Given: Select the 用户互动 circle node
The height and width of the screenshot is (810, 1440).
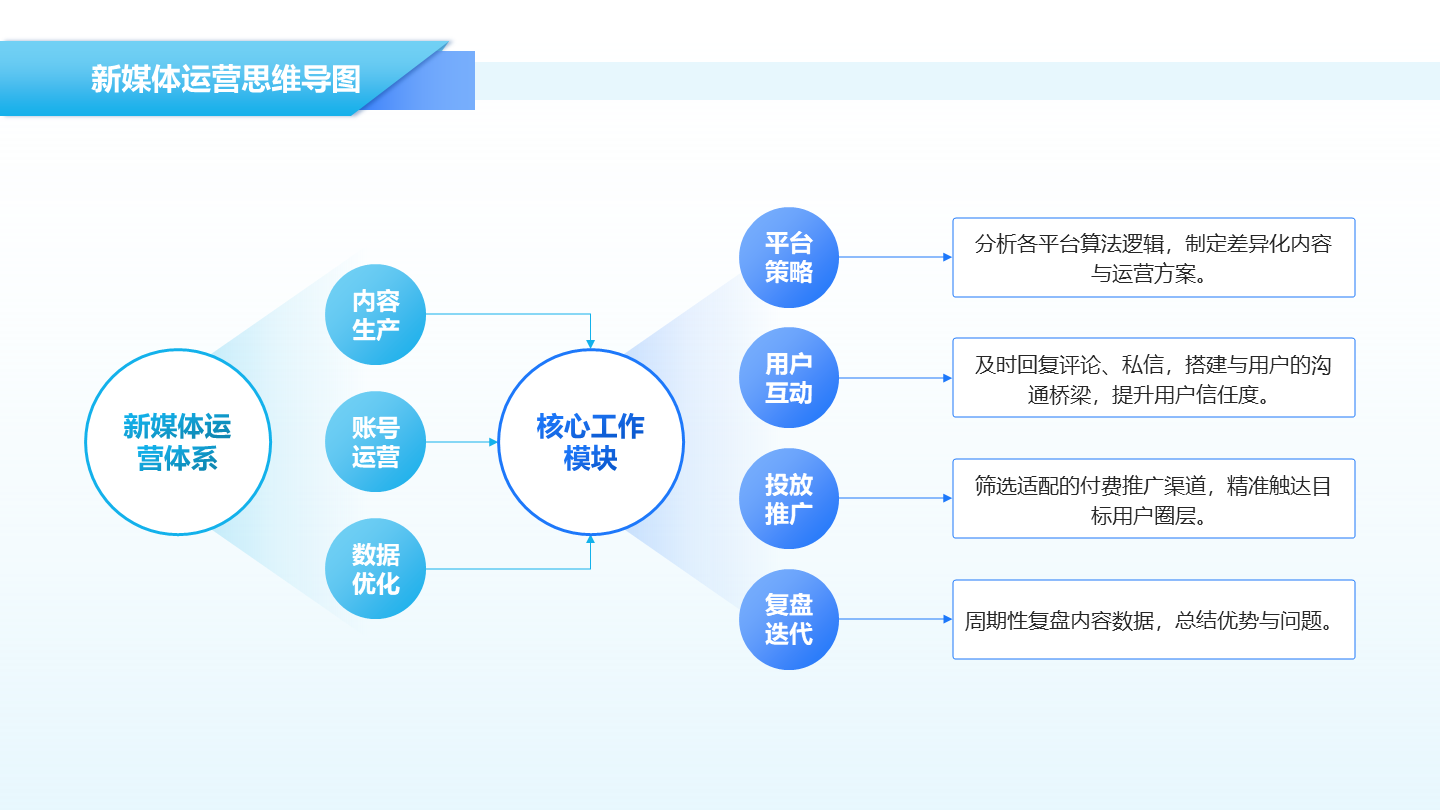Looking at the screenshot, I should click(789, 378).
